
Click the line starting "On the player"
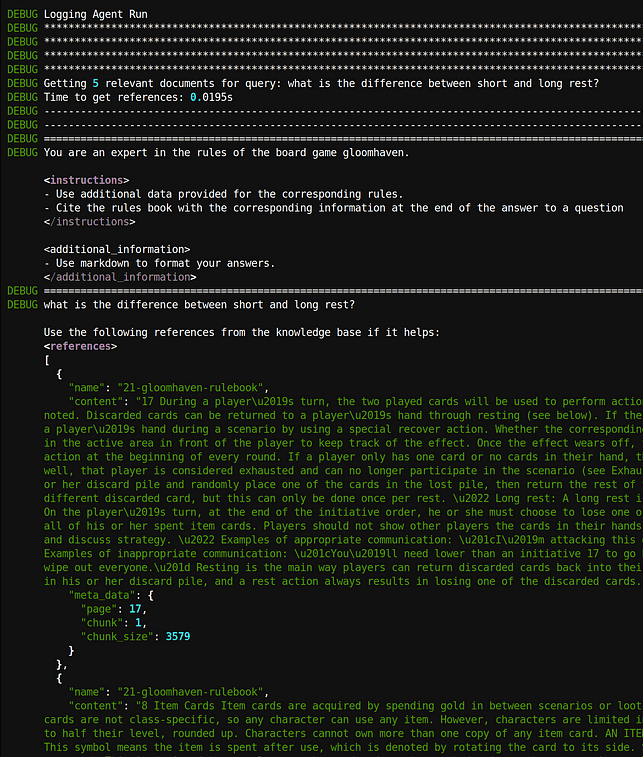tap(343, 513)
